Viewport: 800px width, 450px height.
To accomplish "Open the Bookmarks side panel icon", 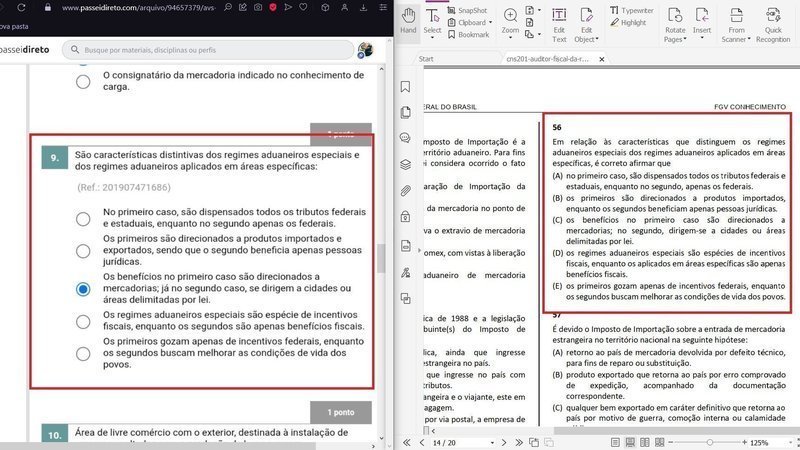I will 407,87.
